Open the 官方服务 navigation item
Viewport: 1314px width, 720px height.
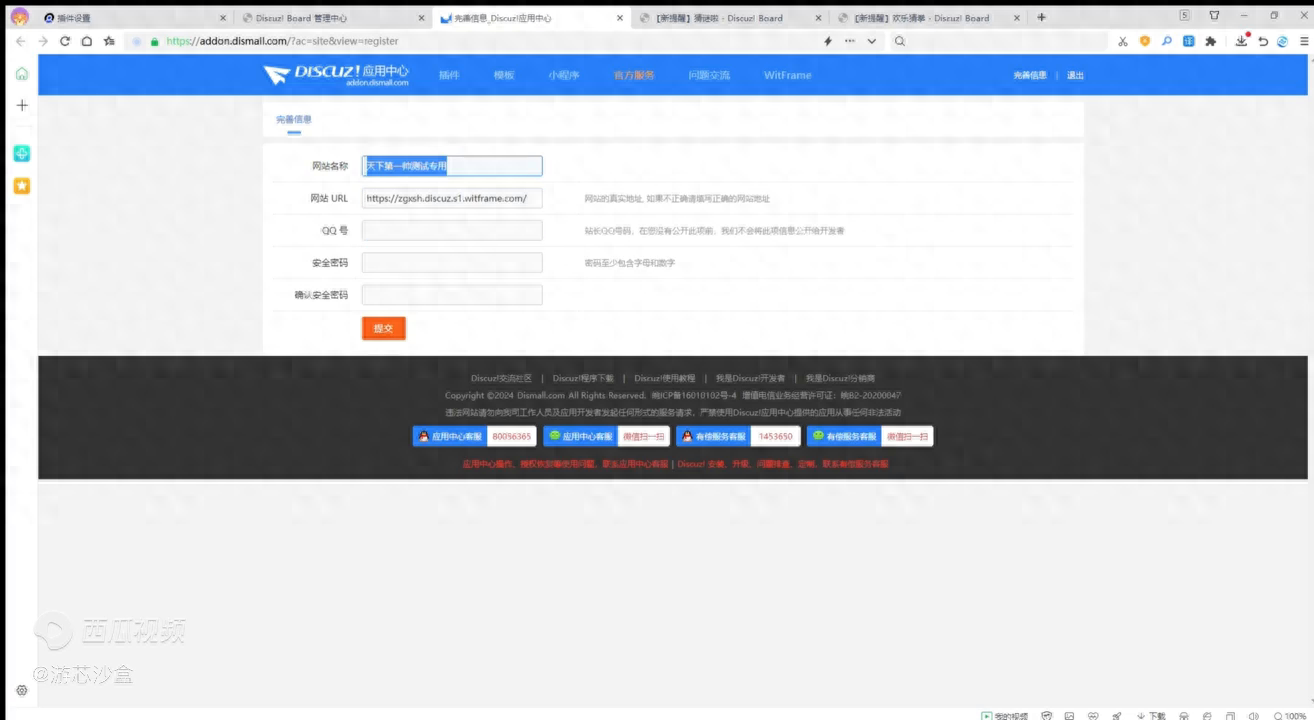coord(633,75)
